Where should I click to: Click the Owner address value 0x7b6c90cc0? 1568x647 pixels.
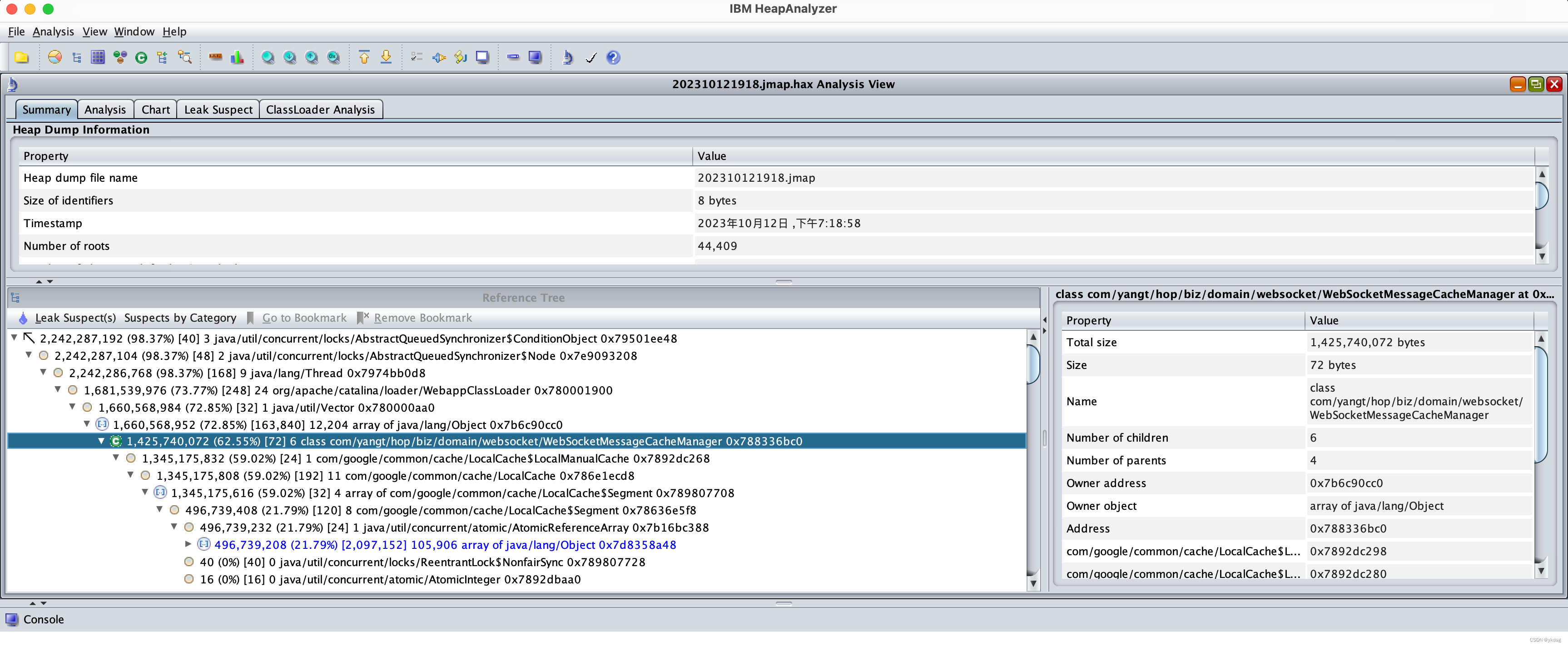[x=1346, y=483]
